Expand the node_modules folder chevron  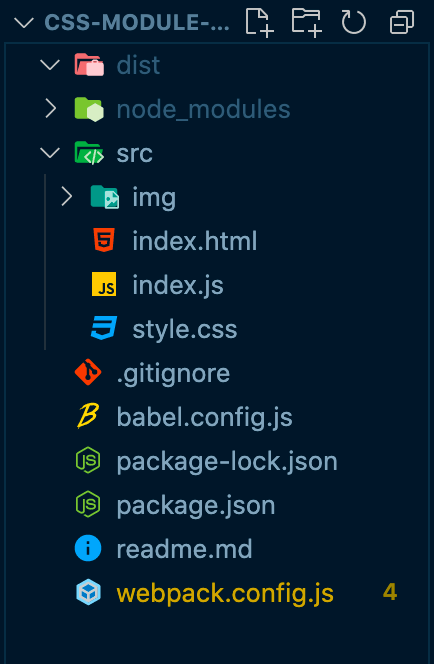[x=50, y=108]
